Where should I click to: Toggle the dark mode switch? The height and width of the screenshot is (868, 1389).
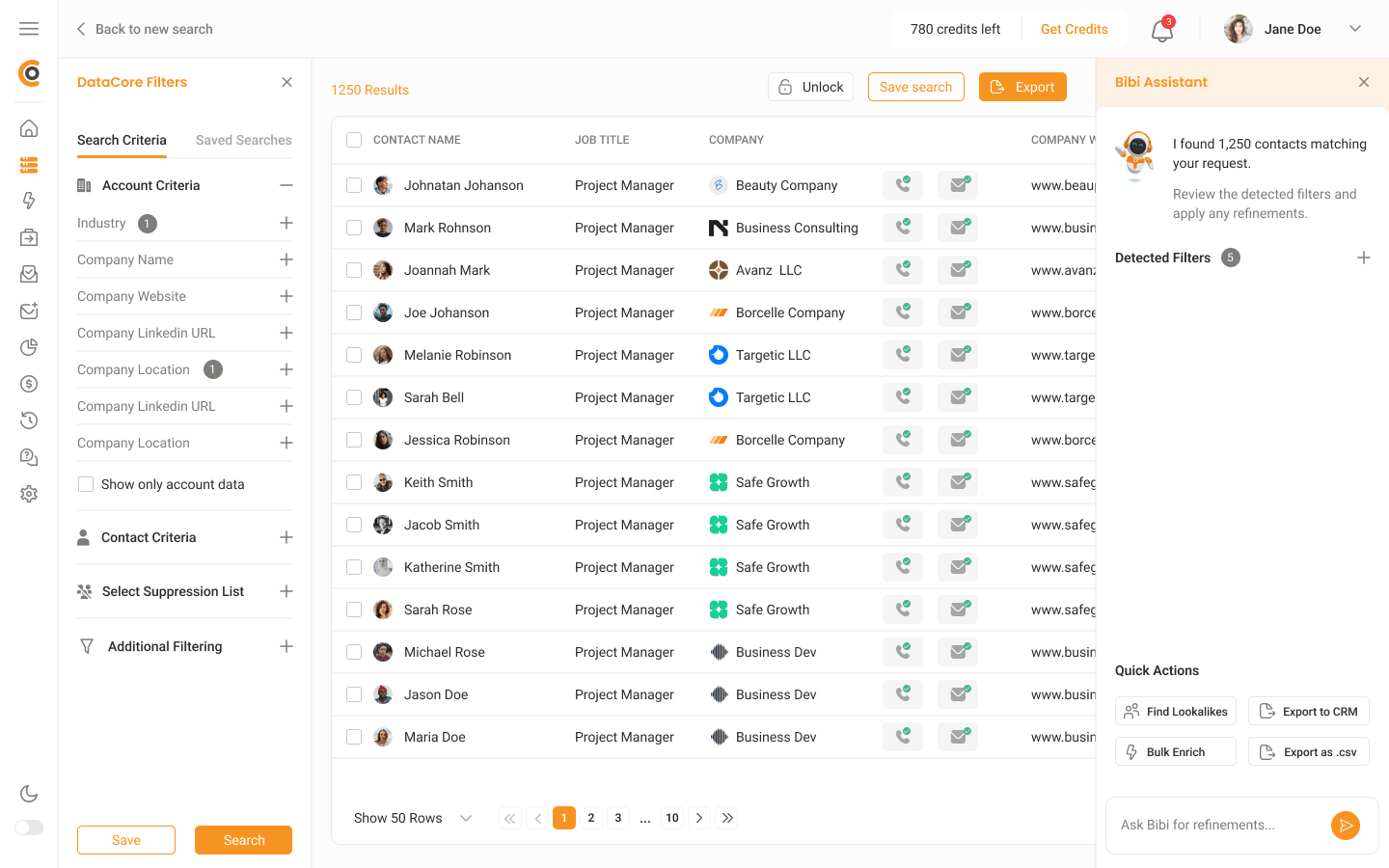coord(29,827)
